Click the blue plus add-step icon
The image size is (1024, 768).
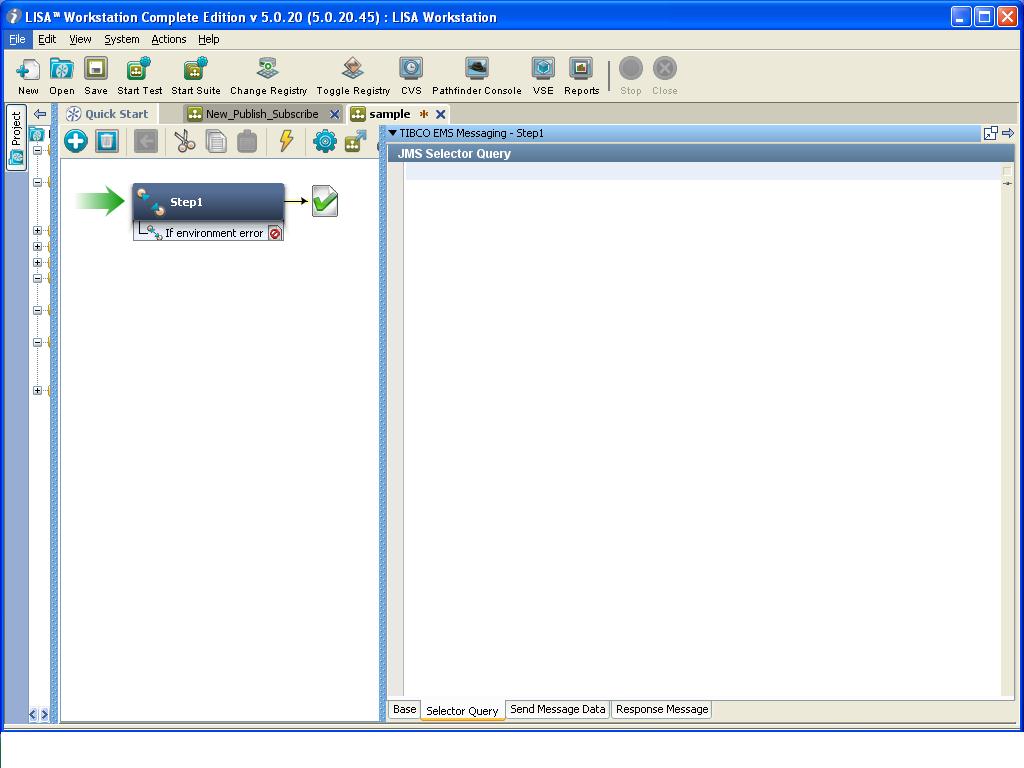click(76, 141)
